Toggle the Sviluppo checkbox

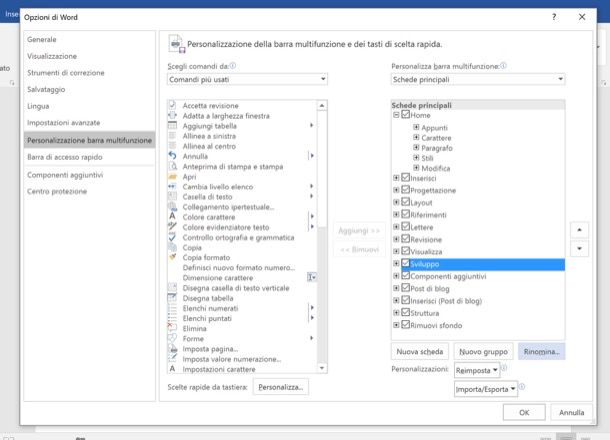pos(405,263)
